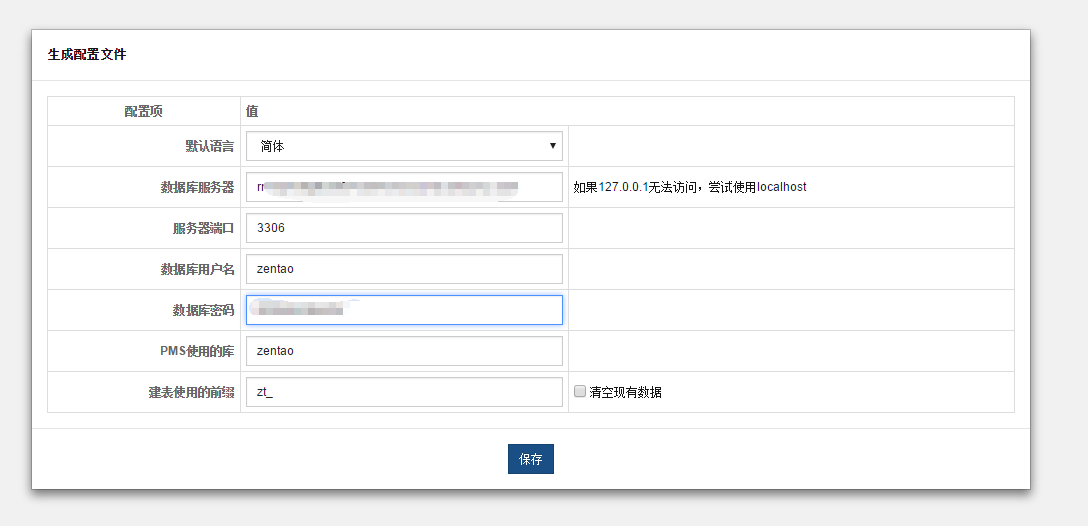The image size is (1088, 526).
Task: Click into the 数据库服务器 address field
Action: 404,187
